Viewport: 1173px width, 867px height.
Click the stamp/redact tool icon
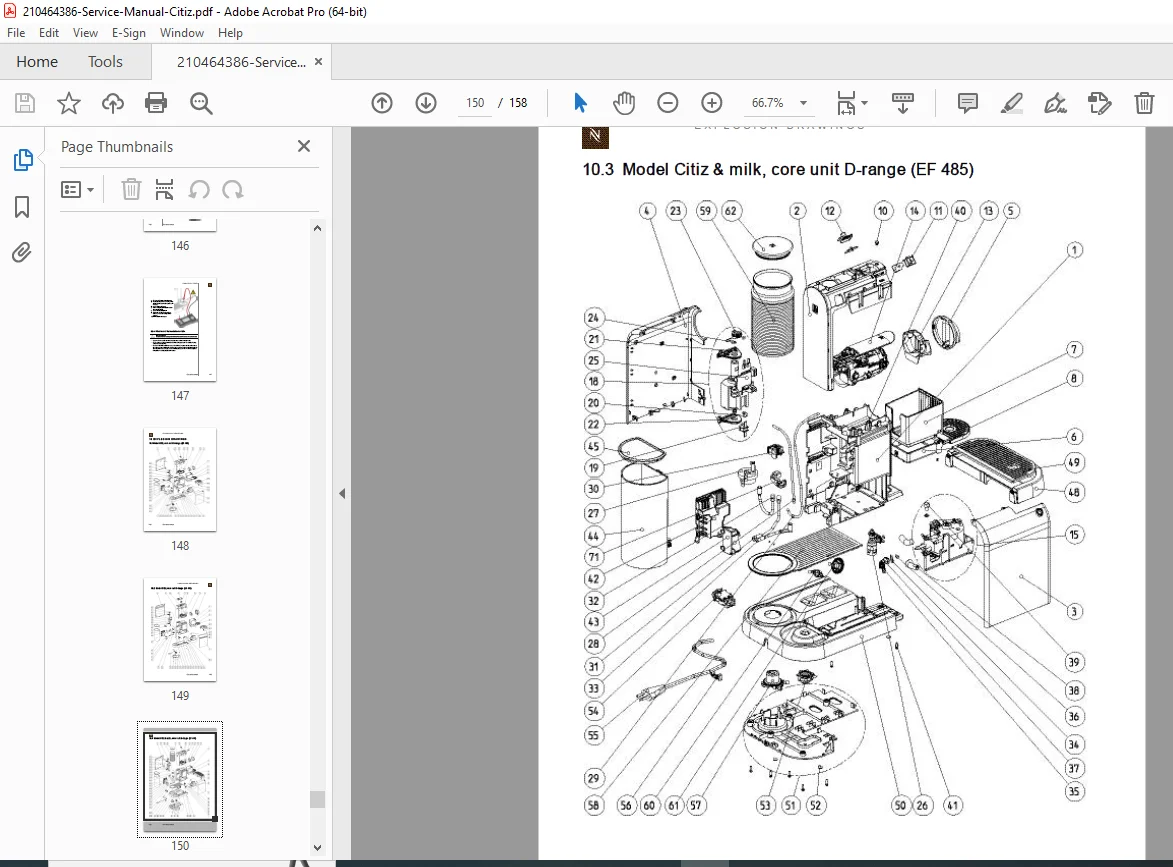pyautogui.click(x=1100, y=102)
